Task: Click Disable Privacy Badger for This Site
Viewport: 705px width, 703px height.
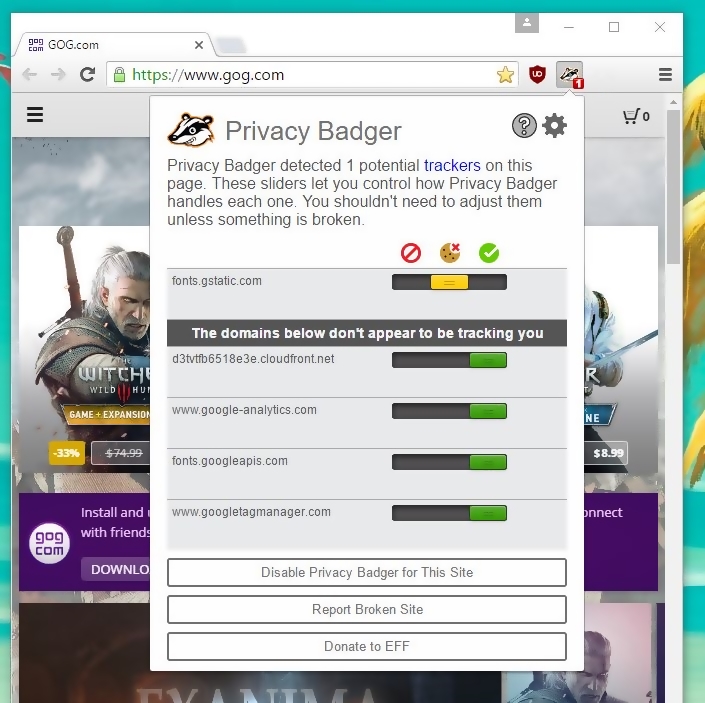Action: tap(366, 572)
